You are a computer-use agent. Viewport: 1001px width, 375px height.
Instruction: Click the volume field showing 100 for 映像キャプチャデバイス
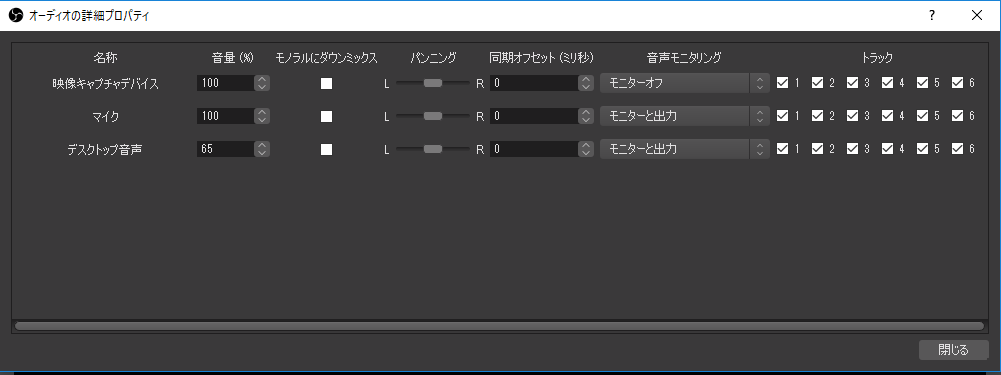(x=225, y=83)
